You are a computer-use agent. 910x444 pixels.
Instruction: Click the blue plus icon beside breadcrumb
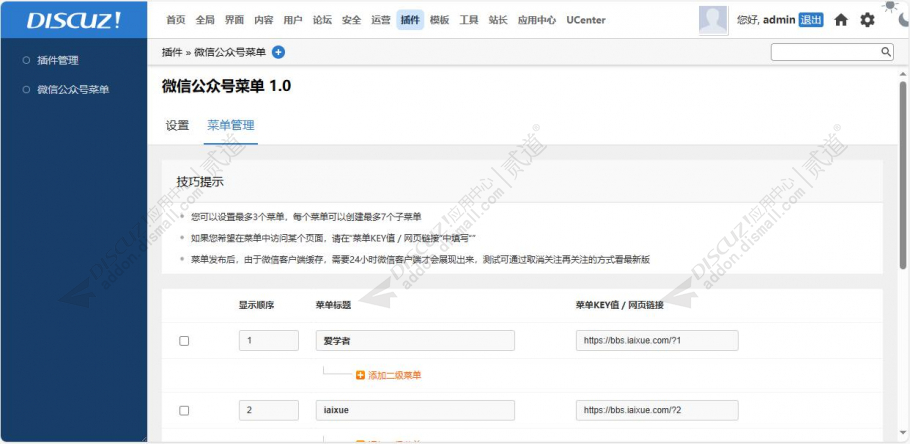click(279, 52)
